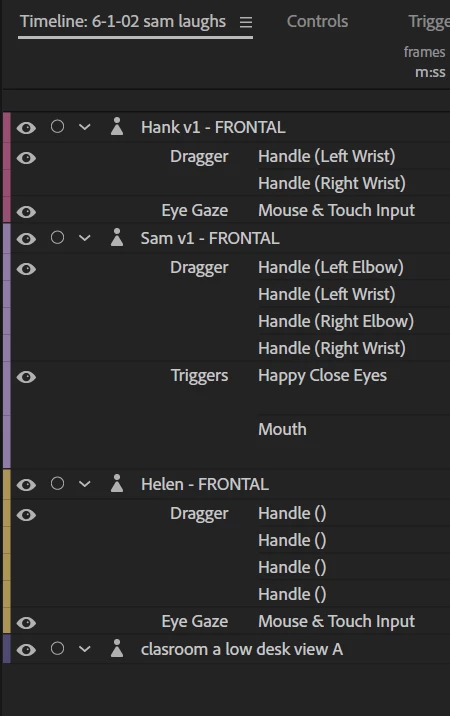Hide the Hank v1 - FRONTAL track

tap(26, 128)
